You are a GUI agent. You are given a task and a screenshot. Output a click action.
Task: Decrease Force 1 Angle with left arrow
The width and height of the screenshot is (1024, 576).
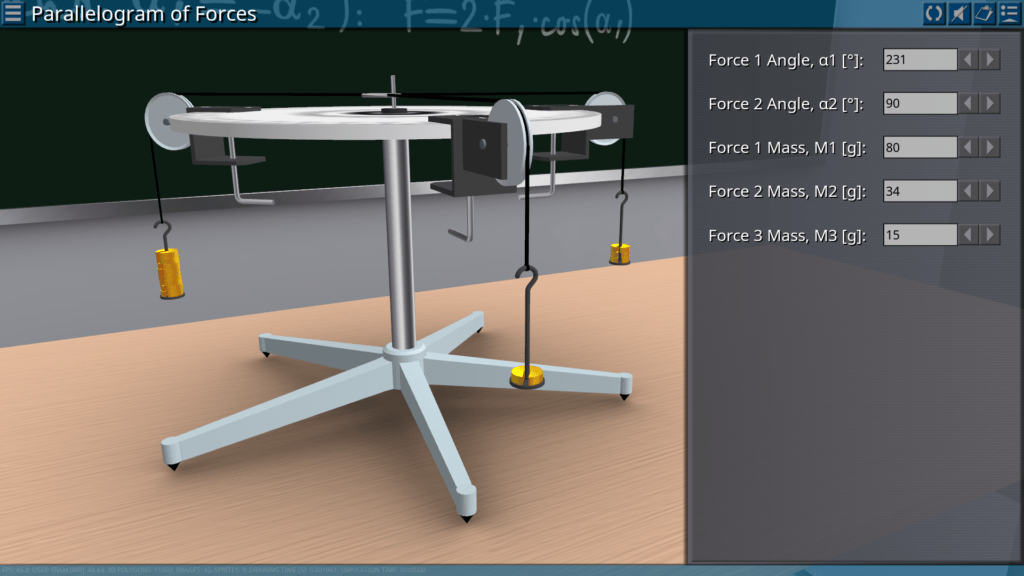coord(968,60)
